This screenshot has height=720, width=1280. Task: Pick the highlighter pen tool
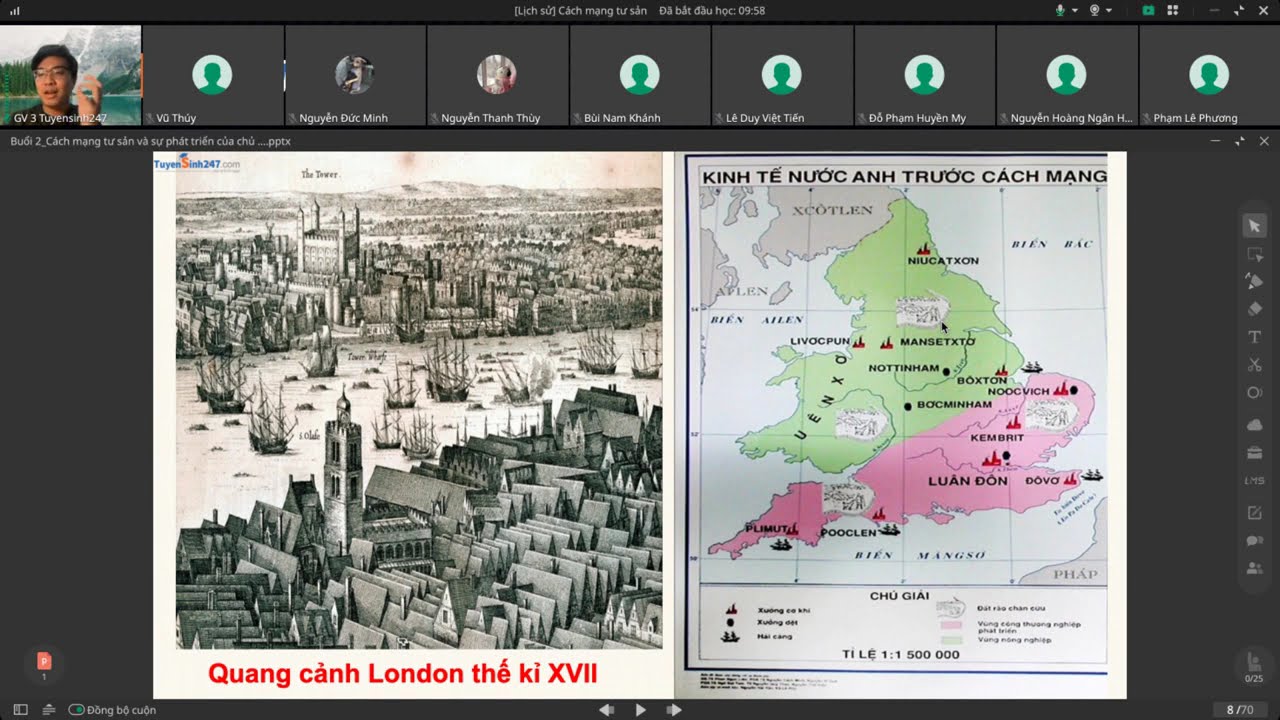1254,281
